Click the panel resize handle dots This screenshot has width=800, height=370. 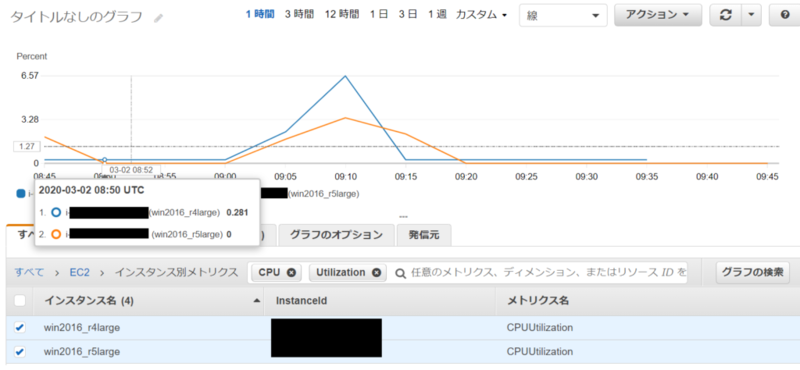click(x=403, y=216)
